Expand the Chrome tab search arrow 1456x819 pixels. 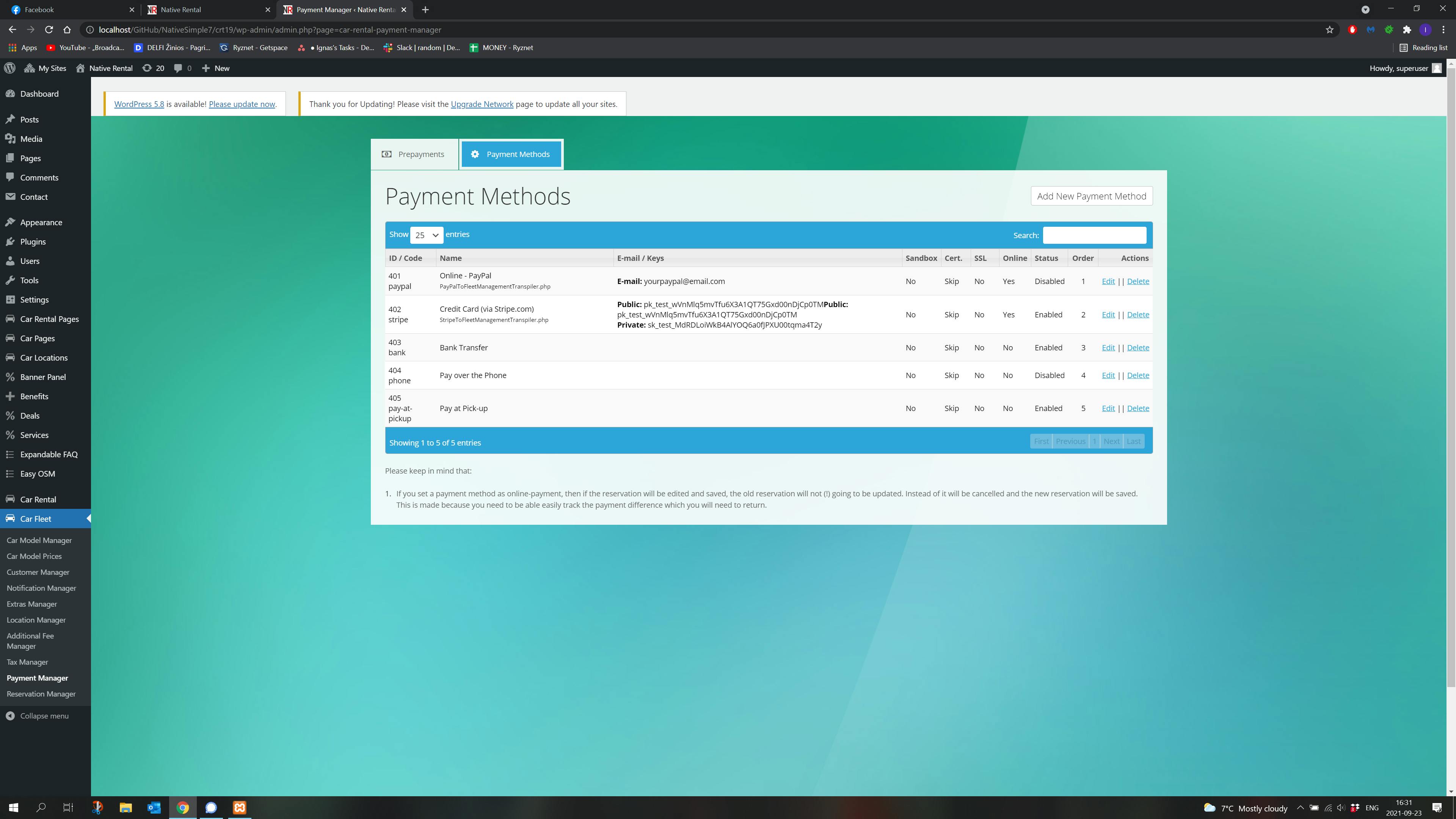pyautogui.click(x=1365, y=9)
